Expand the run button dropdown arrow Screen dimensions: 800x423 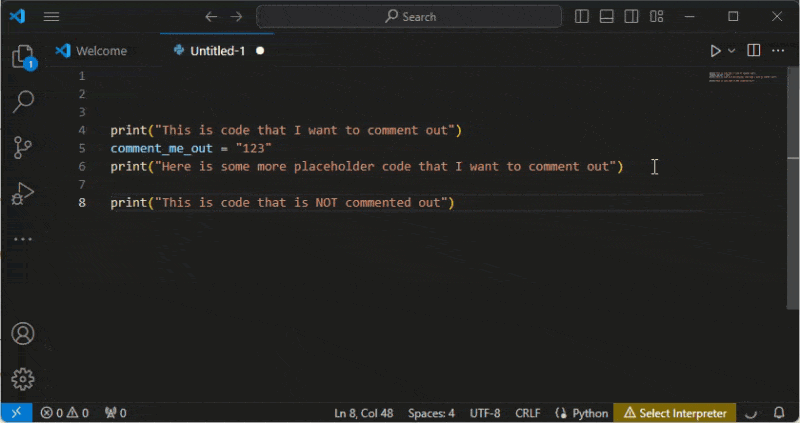732,51
